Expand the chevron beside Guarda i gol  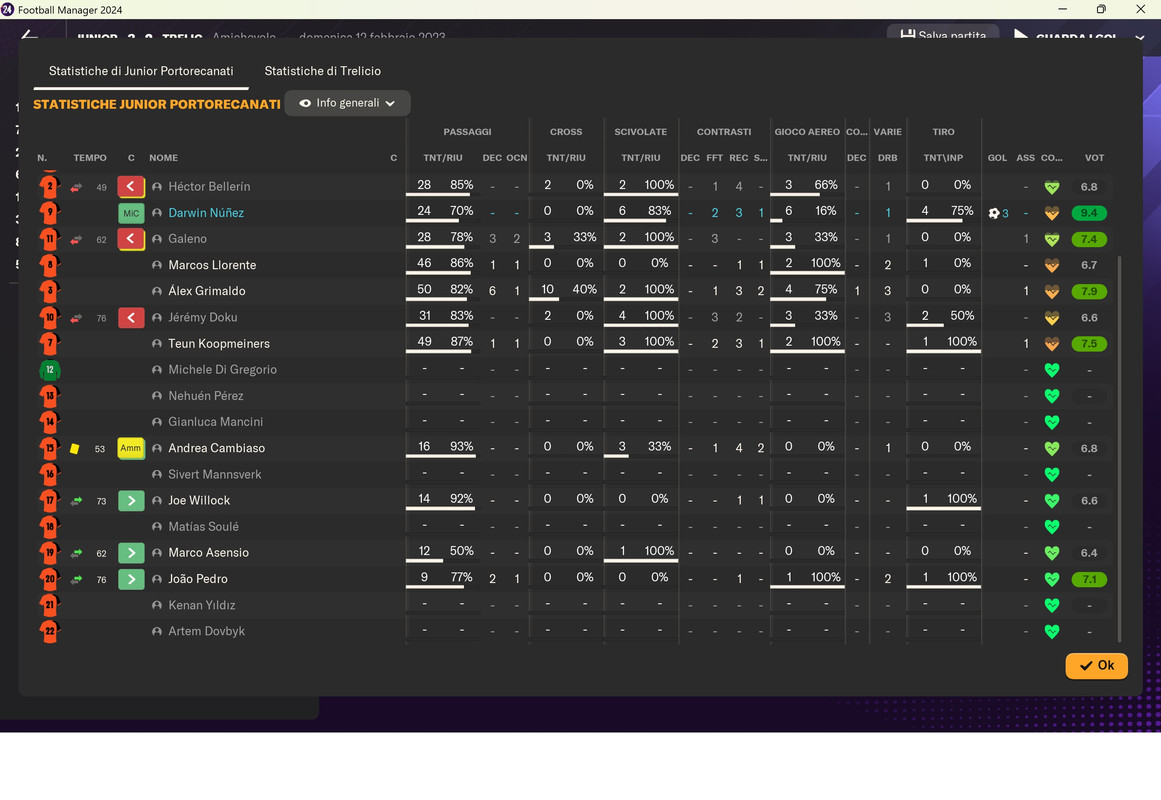(x=1140, y=36)
